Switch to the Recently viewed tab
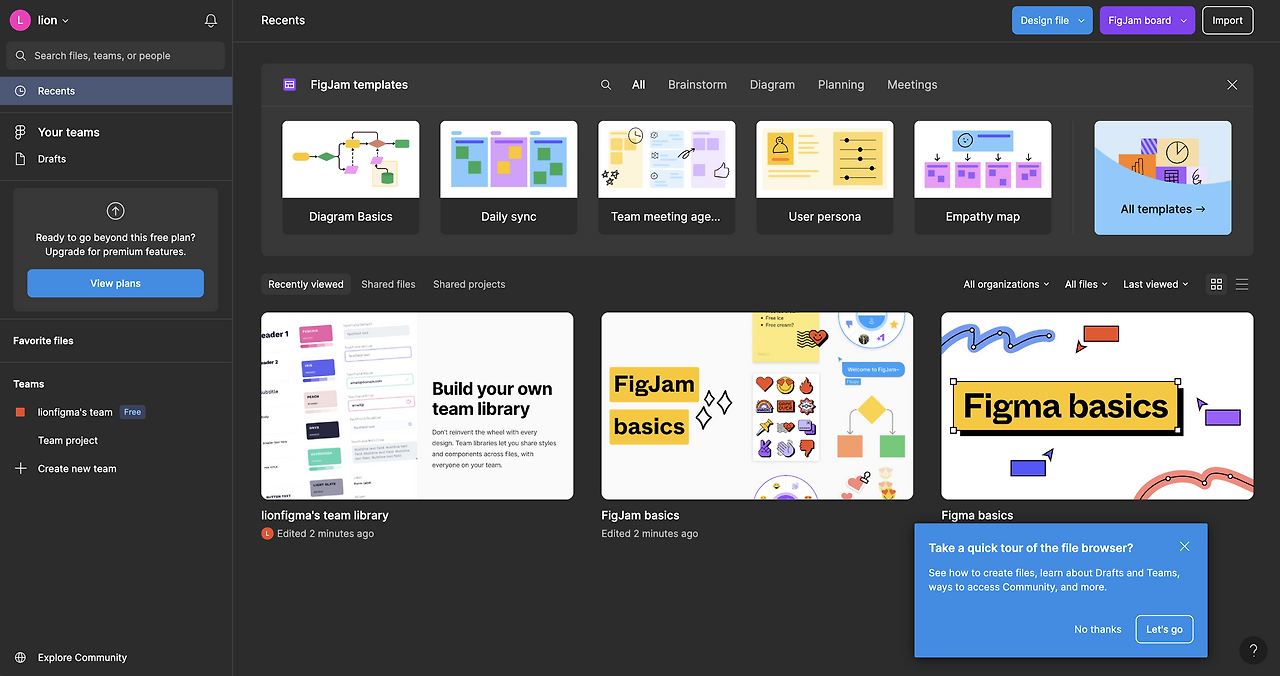 click(306, 284)
